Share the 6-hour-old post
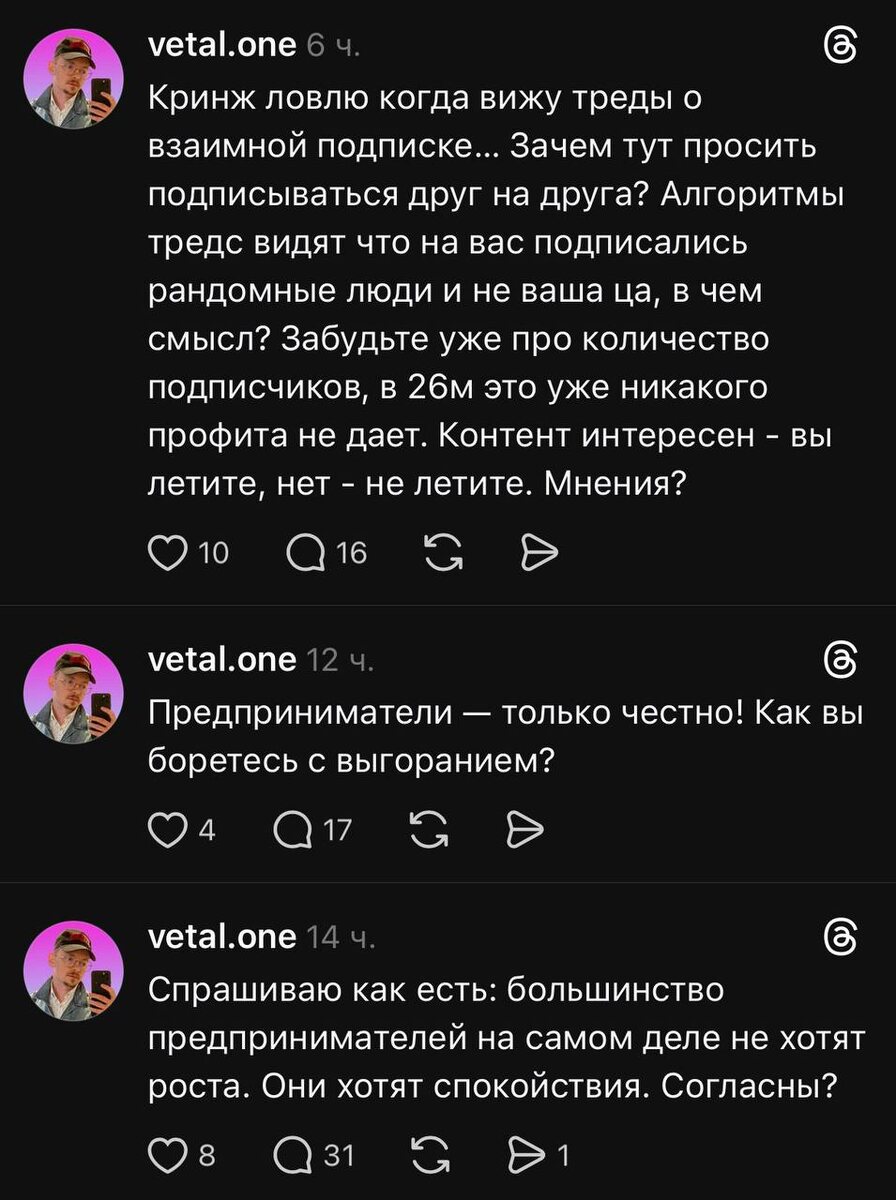Screen dimensions: 896x1200 (x=538, y=551)
